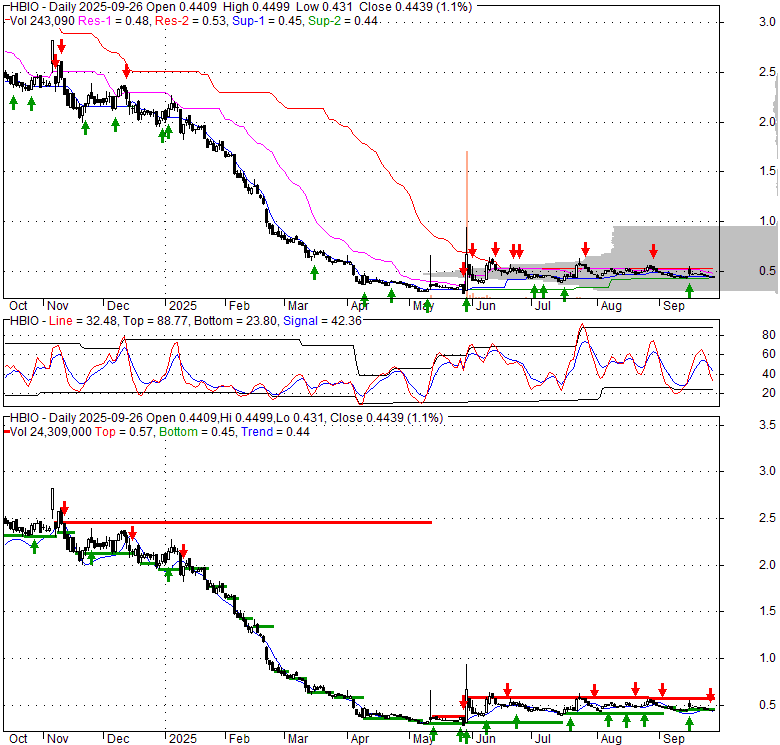Click the red sell arrow in late August on the top chart

[x=654, y=251]
